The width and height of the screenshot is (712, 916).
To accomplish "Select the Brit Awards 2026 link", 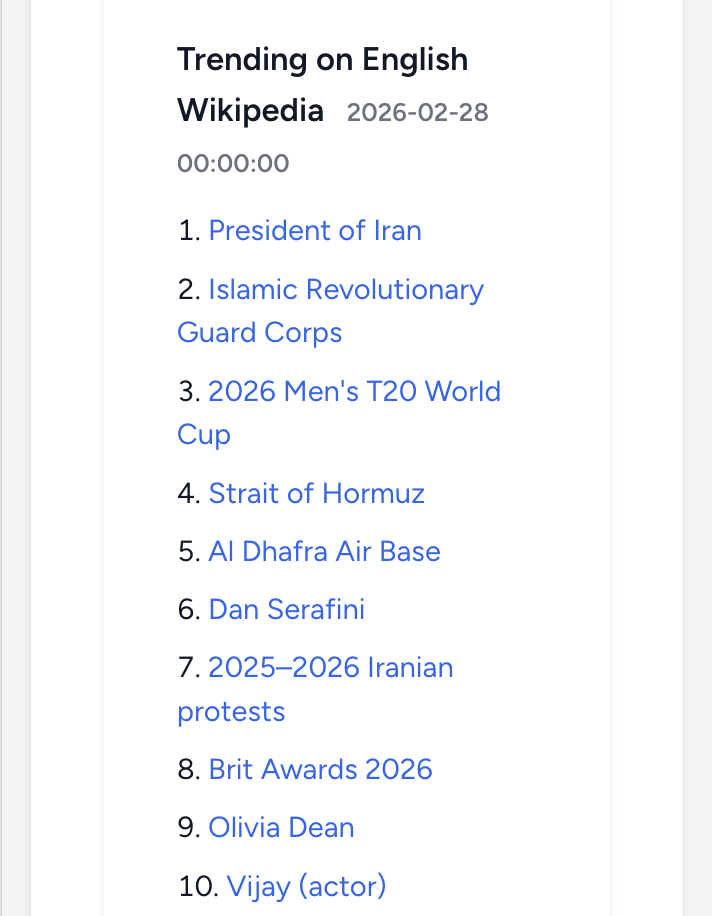I will point(320,769).
